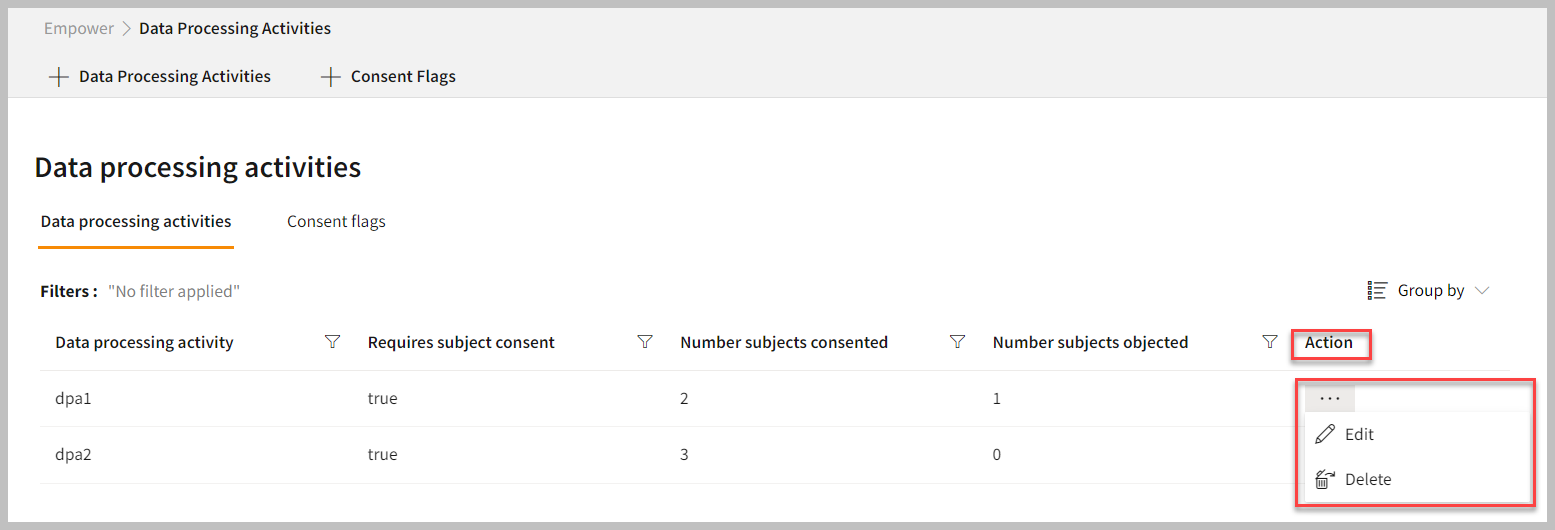
Task: Choose Edit from the action menu
Action: pyautogui.click(x=1359, y=434)
